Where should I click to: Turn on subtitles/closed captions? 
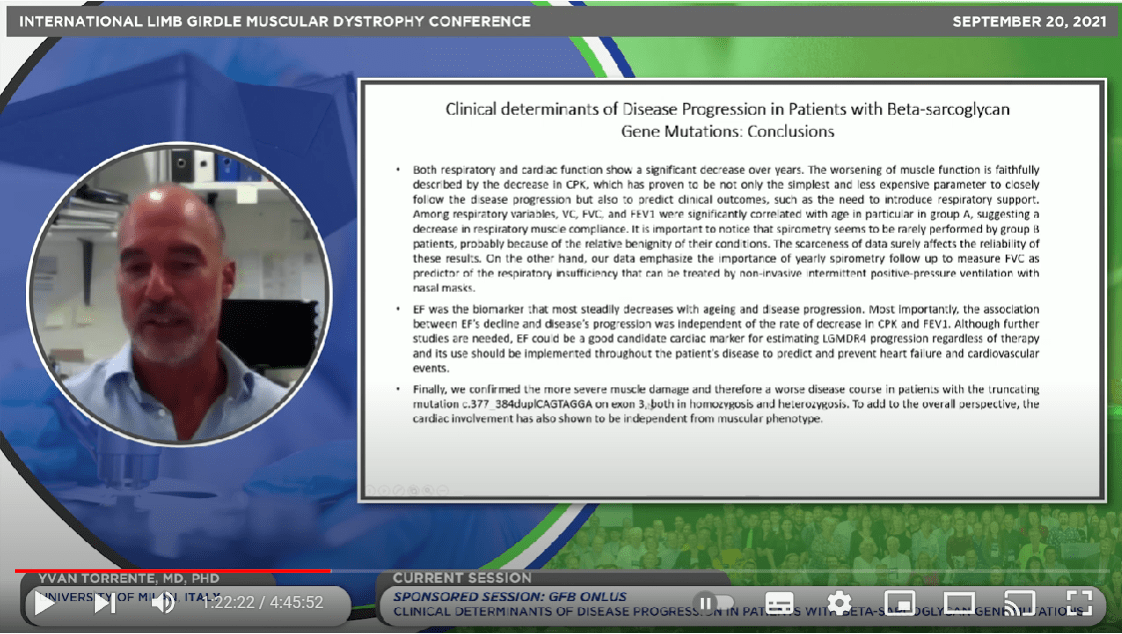tap(779, 603)
